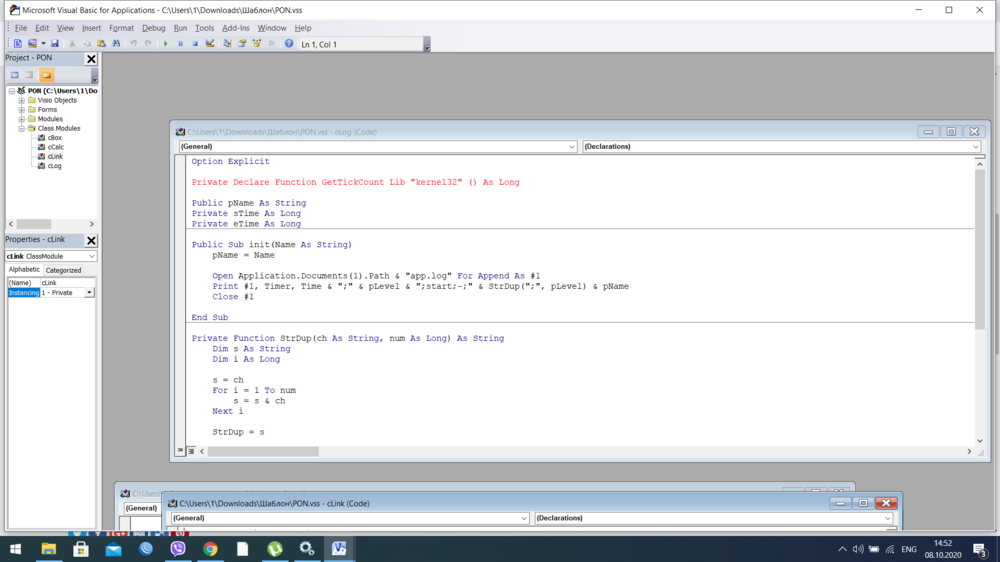This screenshot has height=562, width=1000.
Task: Select the cLog class module
Action: tap(54, 166)
